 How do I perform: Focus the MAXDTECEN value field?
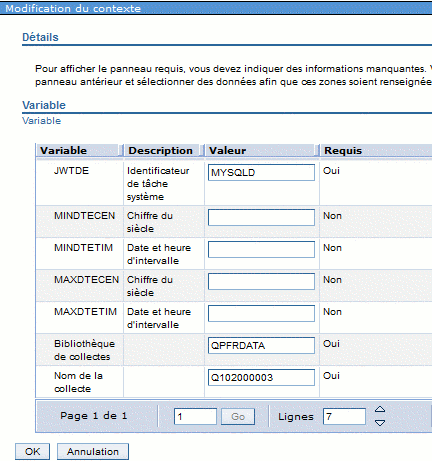(261, 281)
